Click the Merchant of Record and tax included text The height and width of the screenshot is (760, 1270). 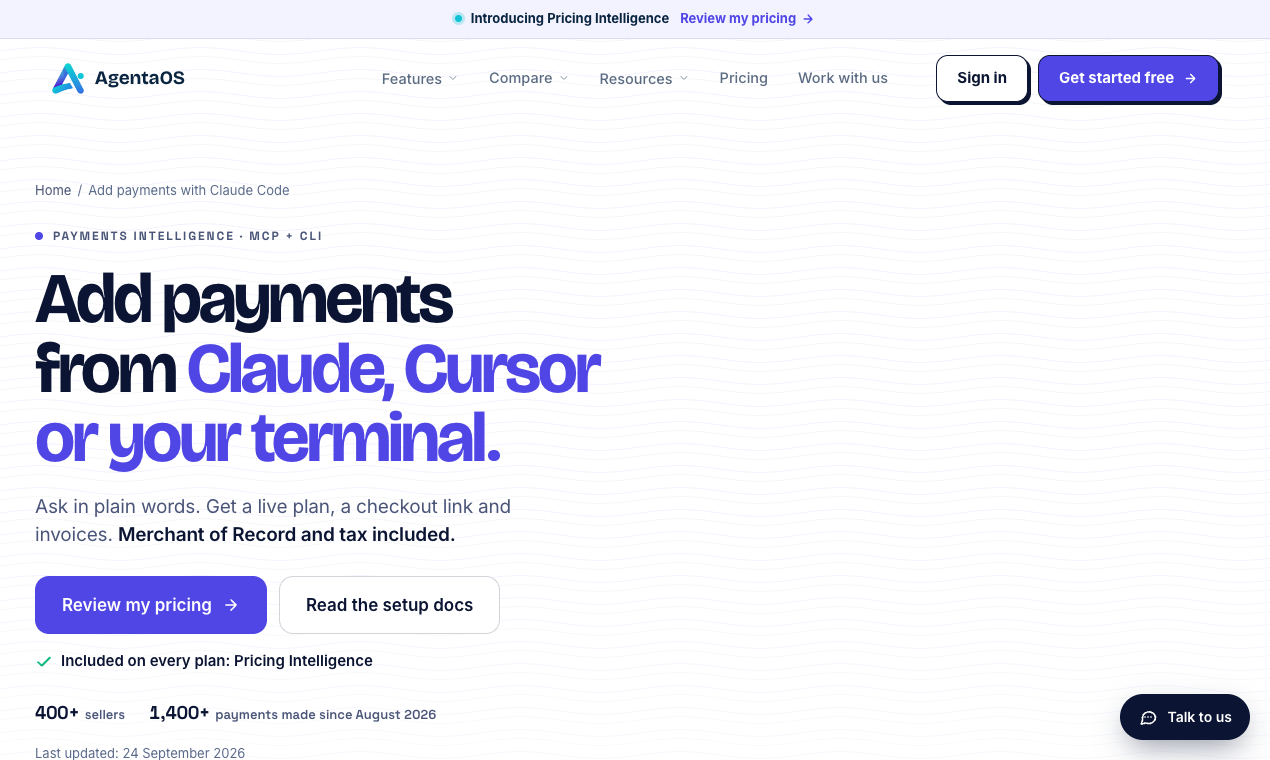[286, 534]
